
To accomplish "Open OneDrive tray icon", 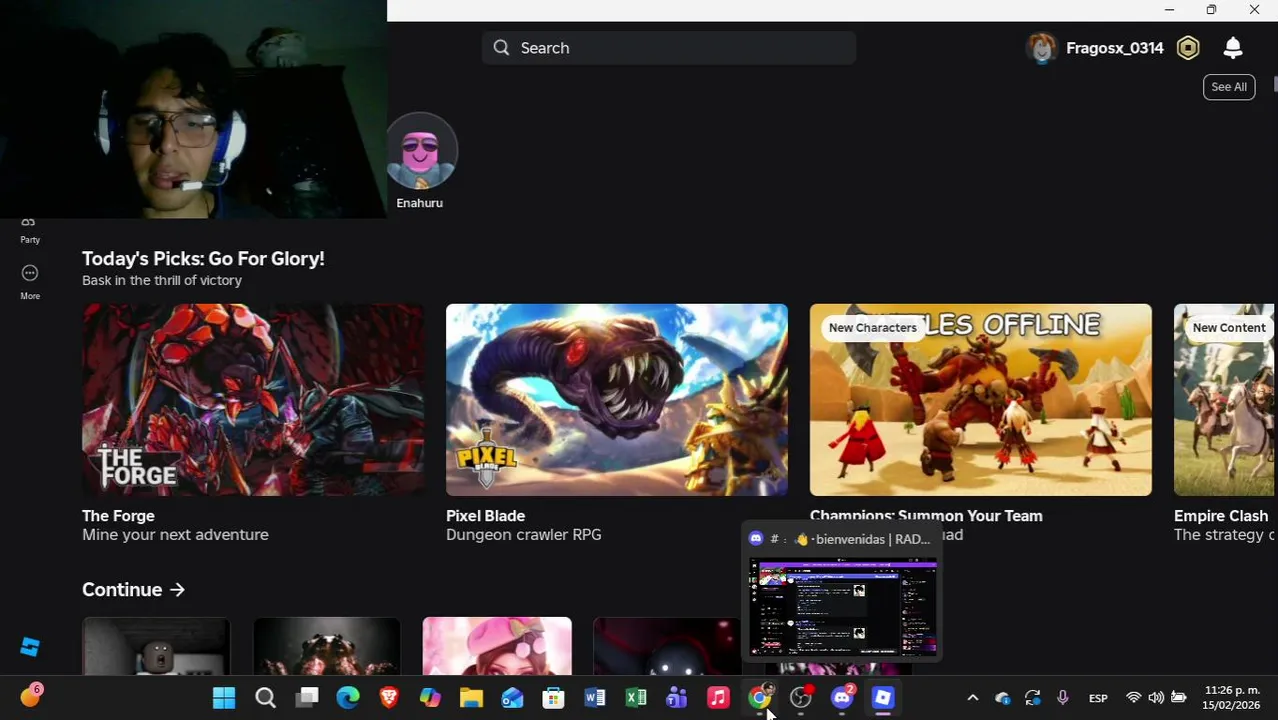I will 1003,698.
